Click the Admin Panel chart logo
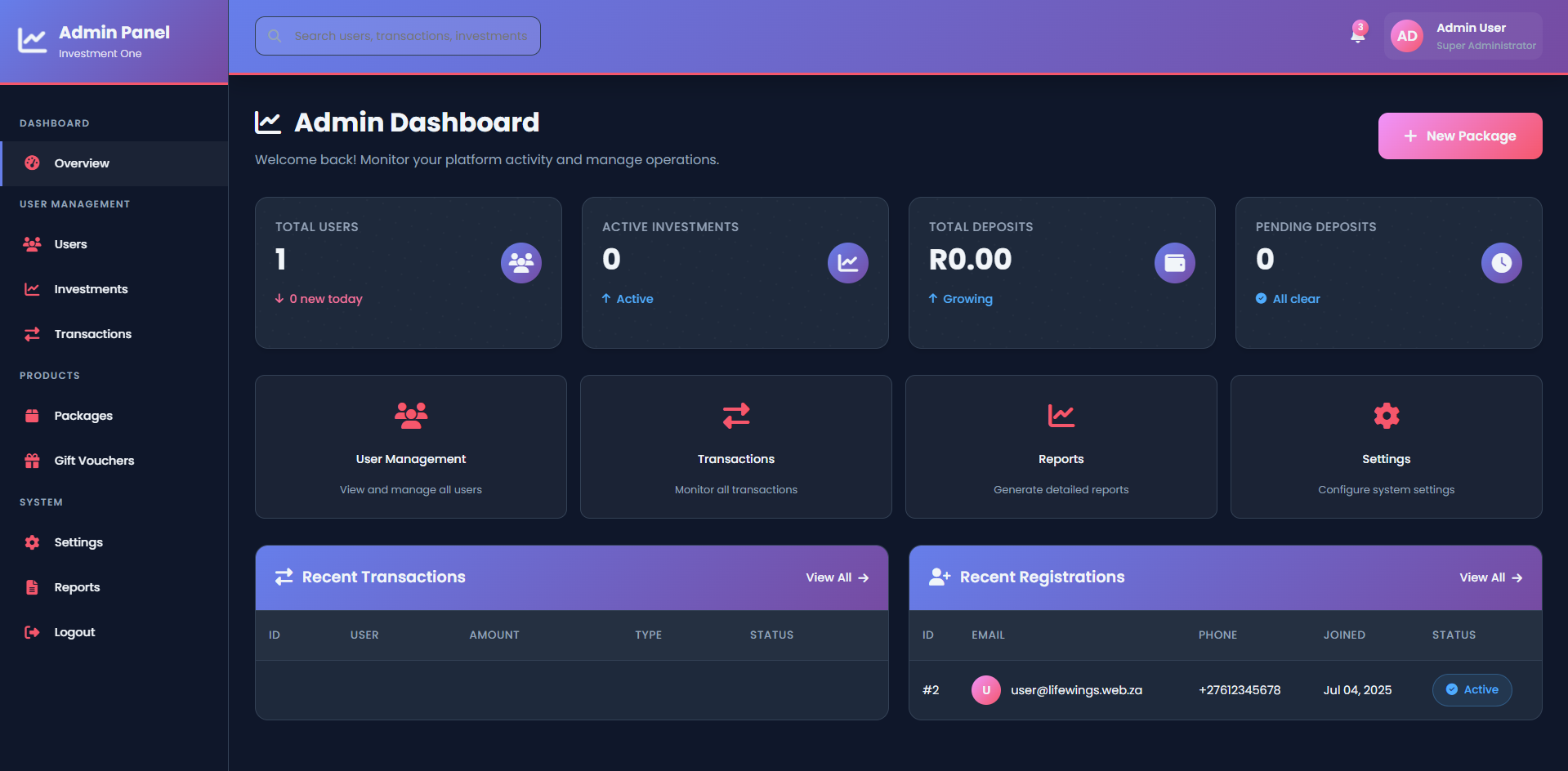 [x=33, y=41]
